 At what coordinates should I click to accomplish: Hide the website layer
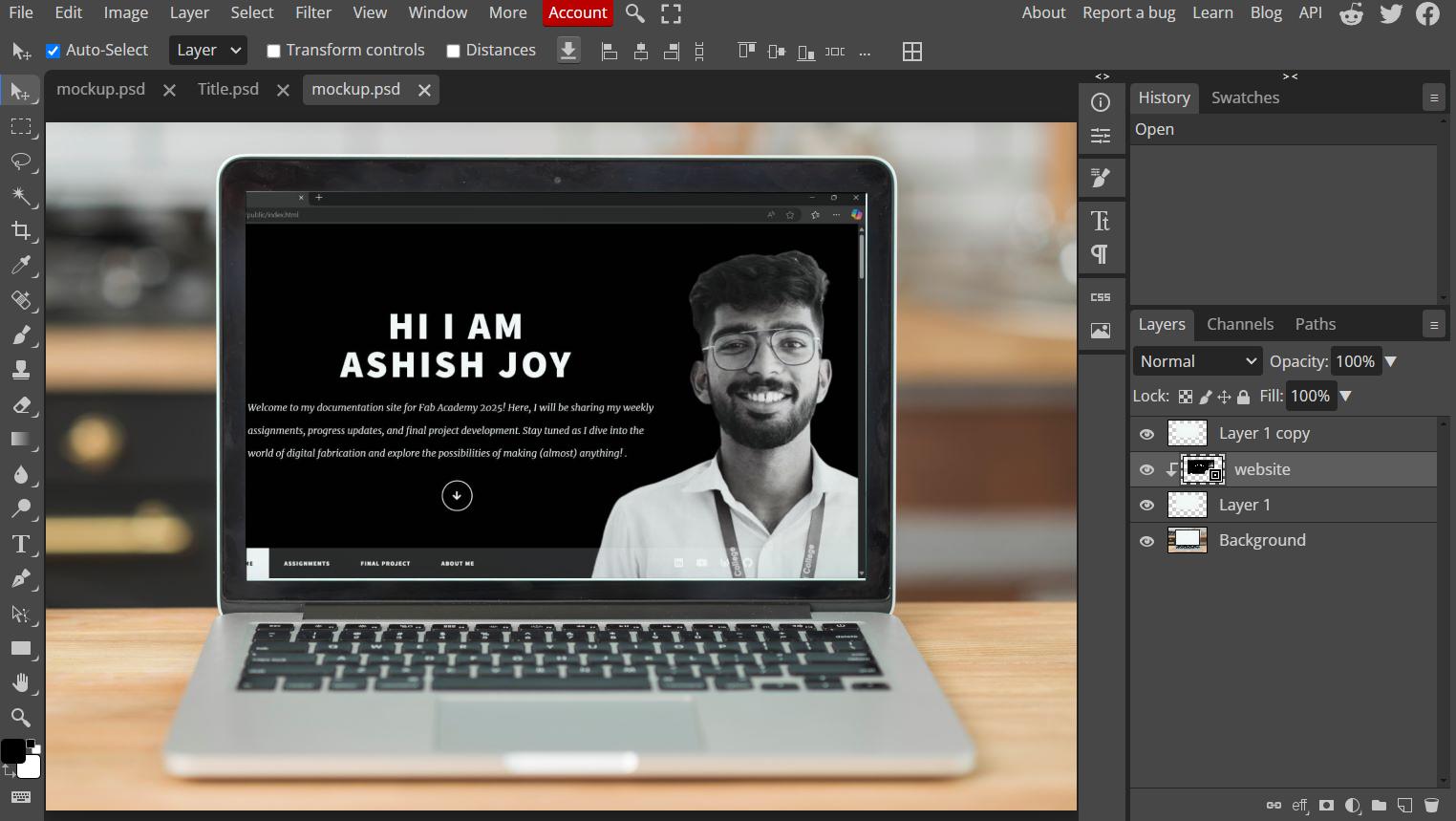pyautogui.click(x=1146, y=469)
